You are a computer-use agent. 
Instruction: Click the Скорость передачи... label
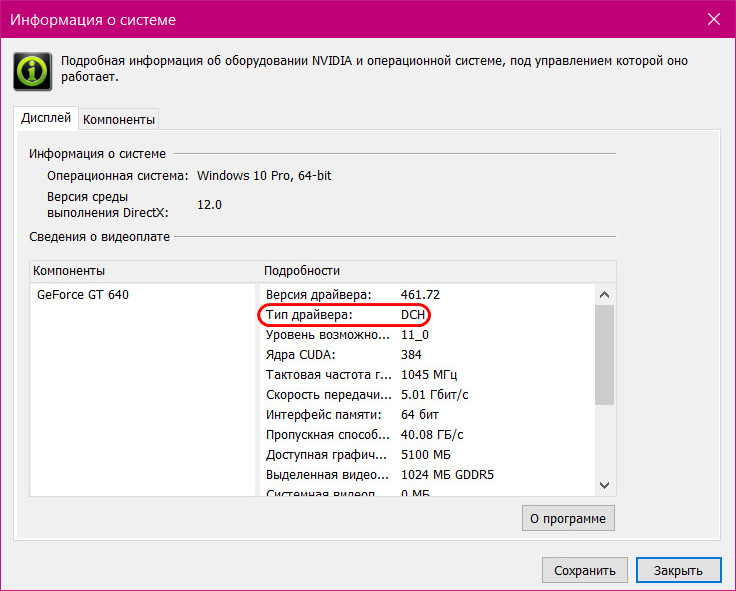329,395
